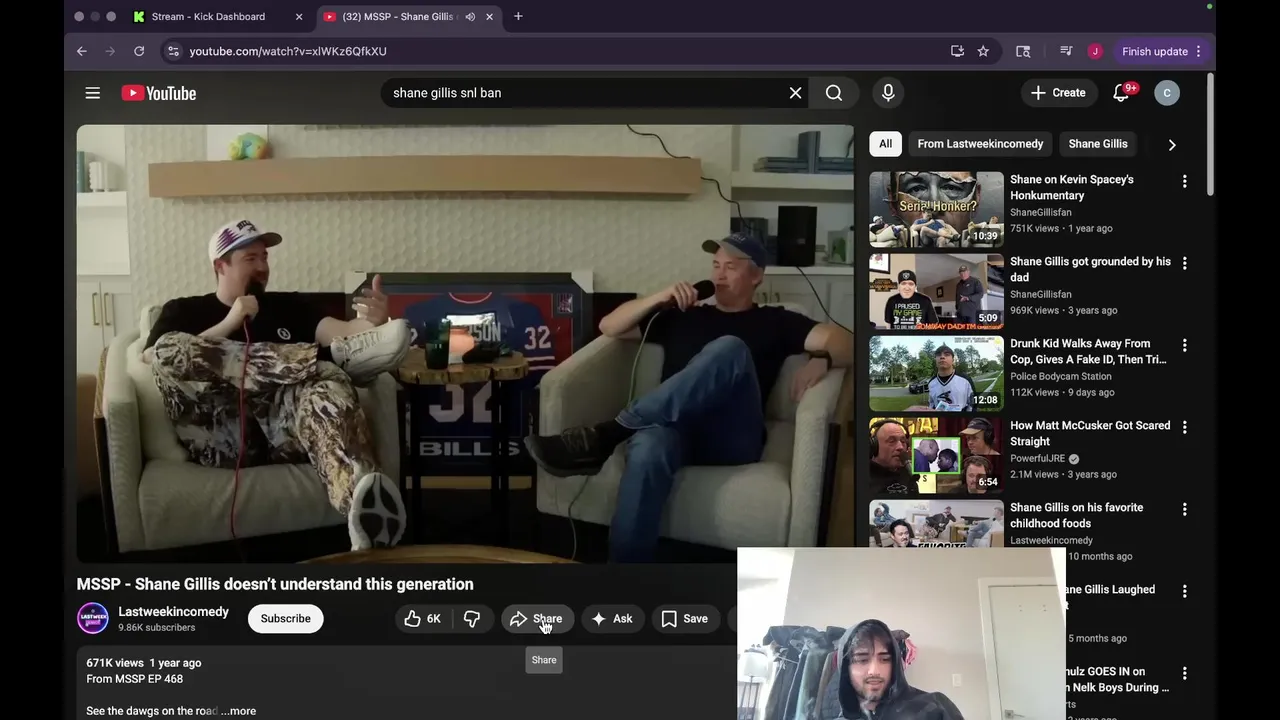Viewport: 1280px width, 720px height.
Task: Open Shane on Kevin Spacey's Honkumentary thumbnail
Action: [936, 209]
